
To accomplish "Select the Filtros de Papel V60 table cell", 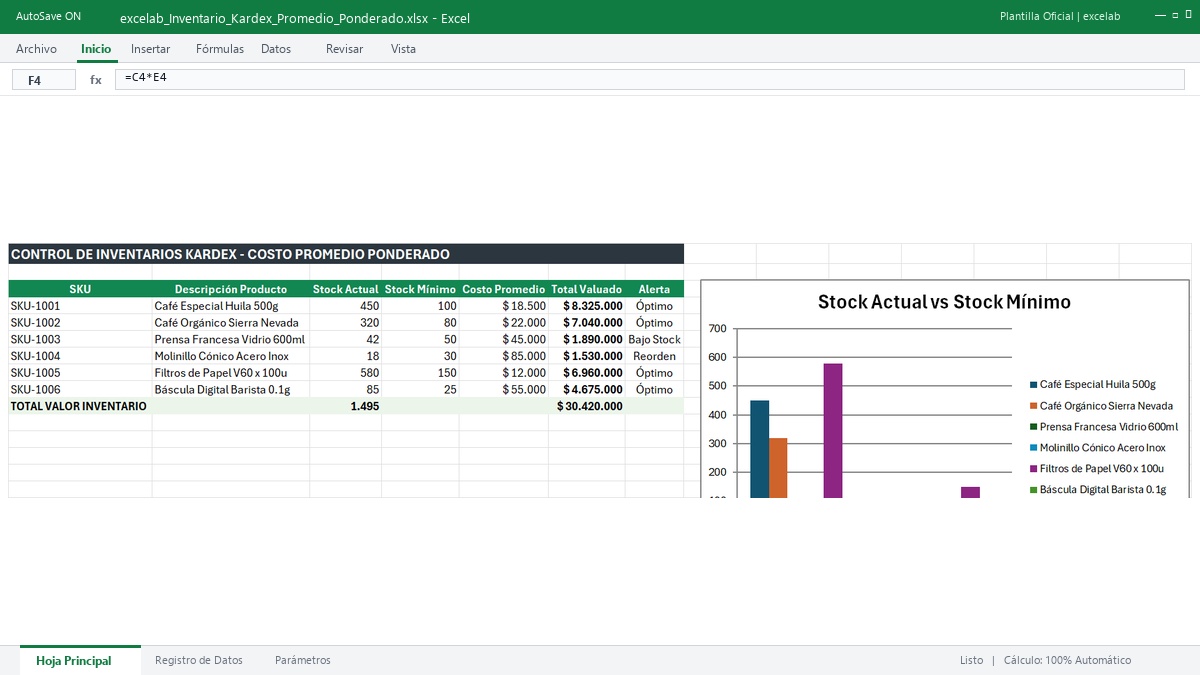I will pos(231,373).
